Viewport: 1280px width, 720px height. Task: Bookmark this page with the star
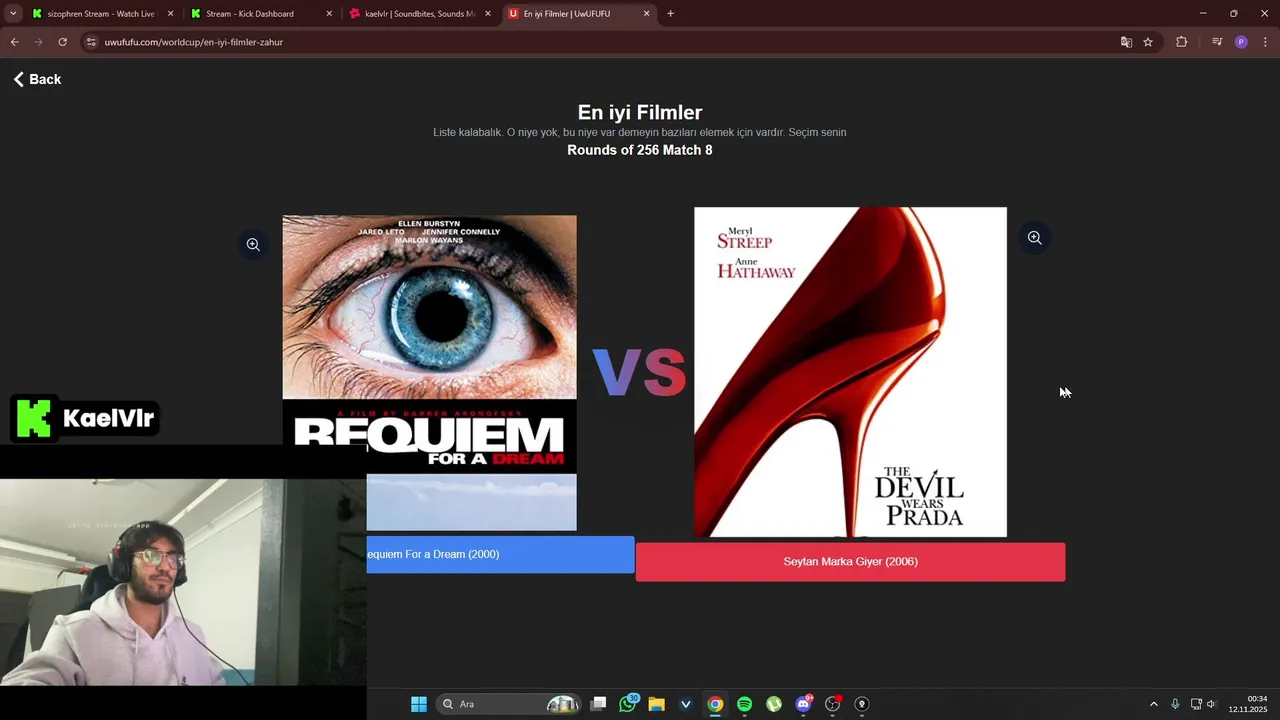[x=1148, y=42]
